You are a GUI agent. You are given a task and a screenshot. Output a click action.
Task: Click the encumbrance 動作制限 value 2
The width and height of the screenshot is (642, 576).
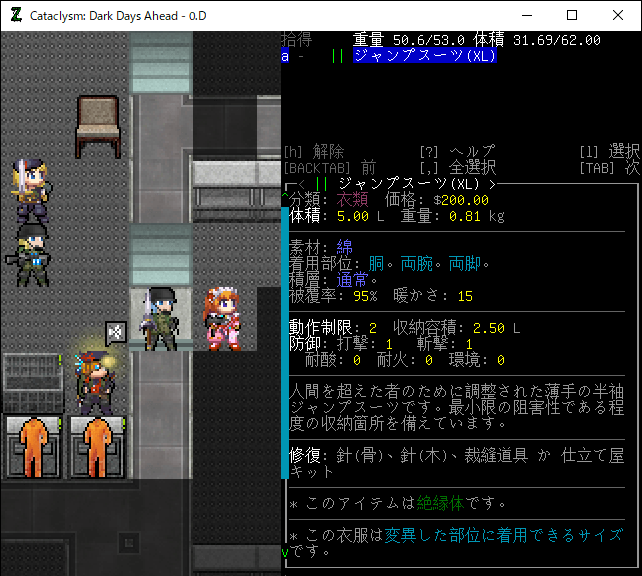[373, 328]
